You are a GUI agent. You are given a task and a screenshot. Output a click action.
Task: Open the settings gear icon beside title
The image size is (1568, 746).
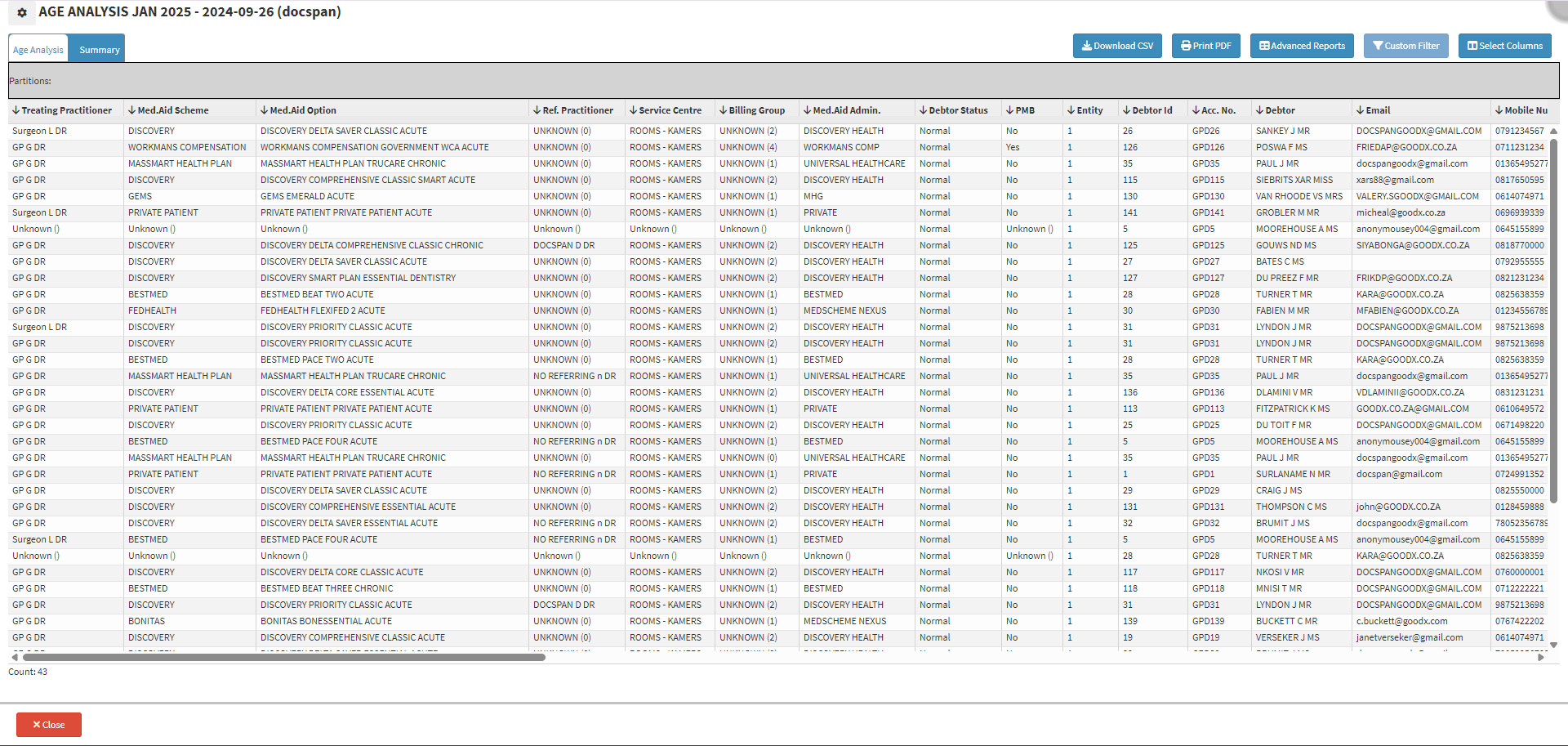click(22, 13)
